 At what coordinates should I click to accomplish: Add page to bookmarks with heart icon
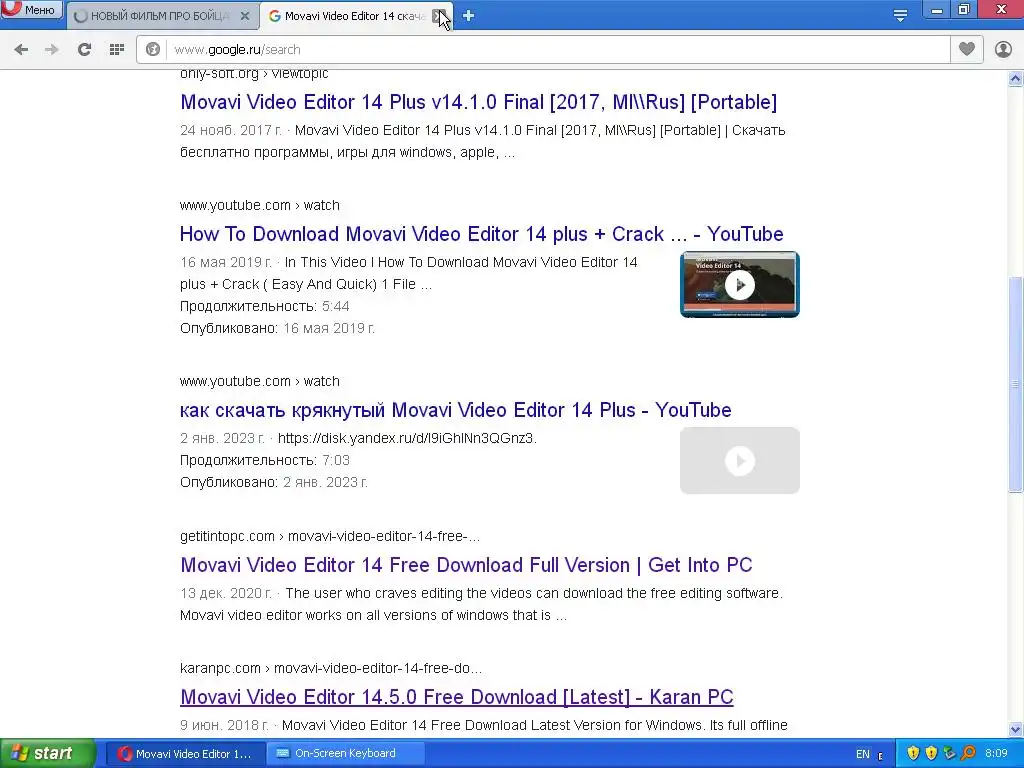click(x=967, y=49)
